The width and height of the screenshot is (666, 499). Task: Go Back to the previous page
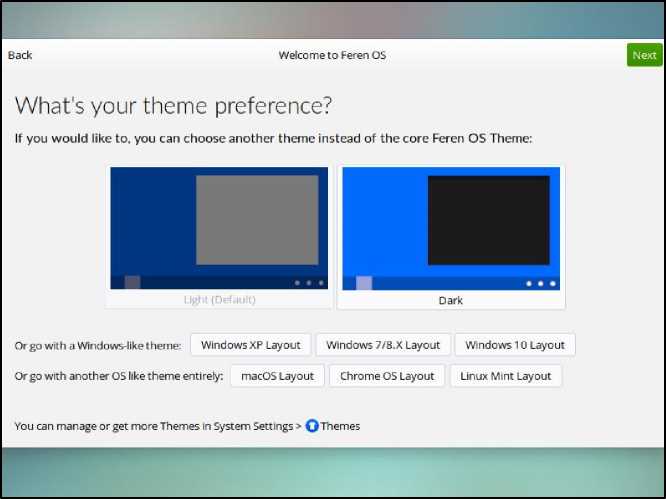tap(20, 55)
